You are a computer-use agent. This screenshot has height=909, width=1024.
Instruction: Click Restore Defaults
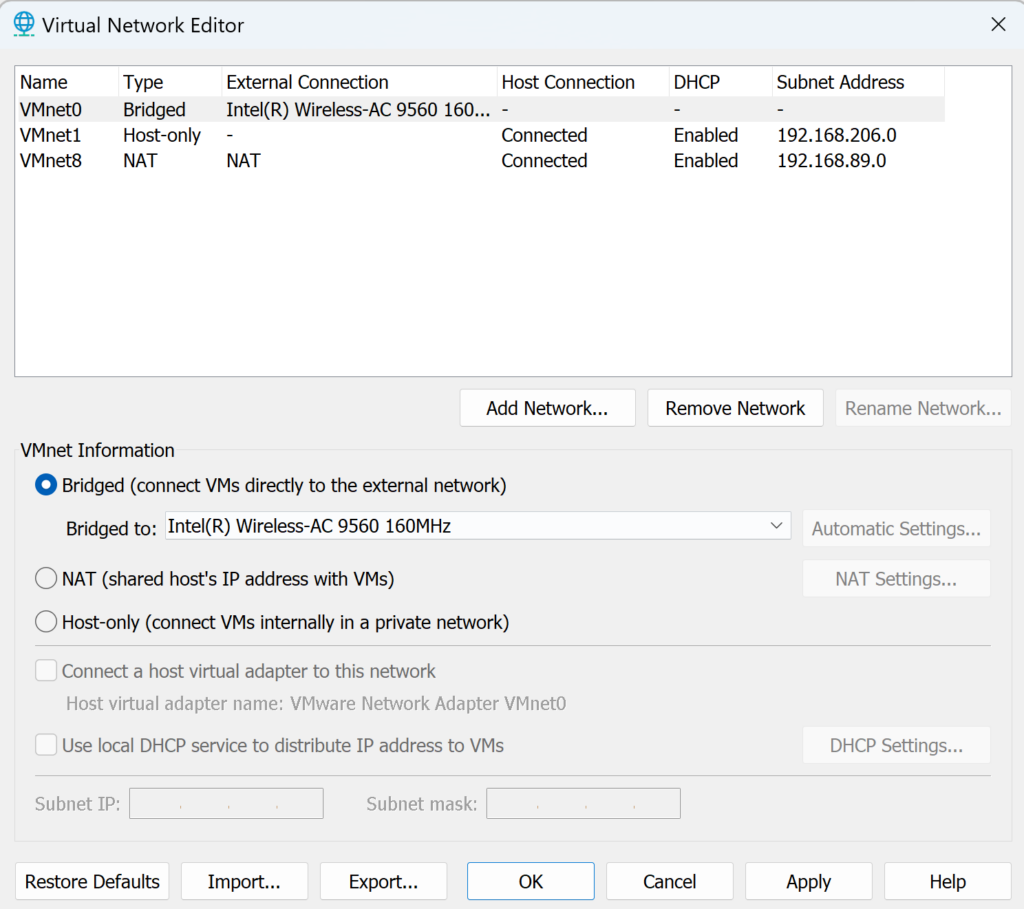point(92,882)
